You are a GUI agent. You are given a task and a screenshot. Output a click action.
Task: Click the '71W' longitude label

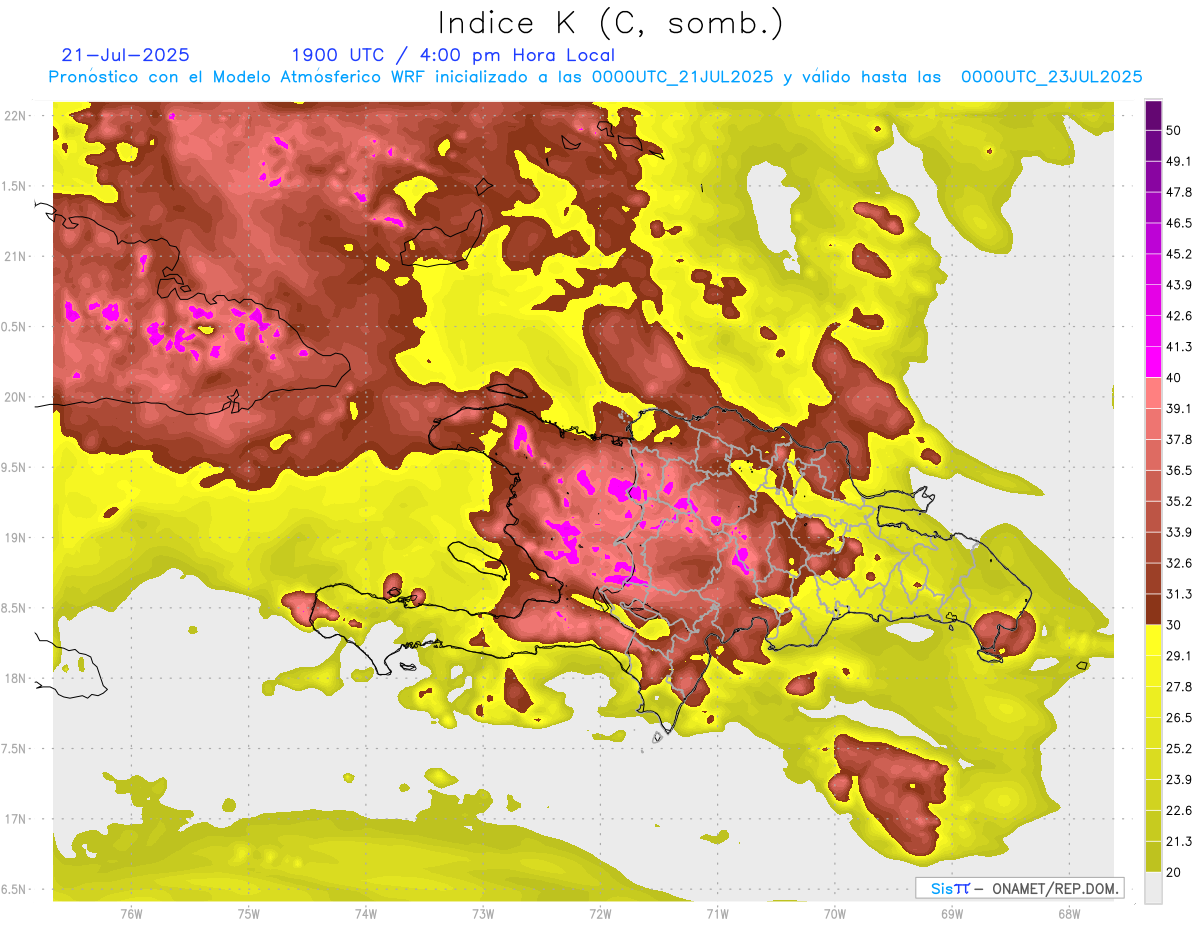click(x=717, y=914)
